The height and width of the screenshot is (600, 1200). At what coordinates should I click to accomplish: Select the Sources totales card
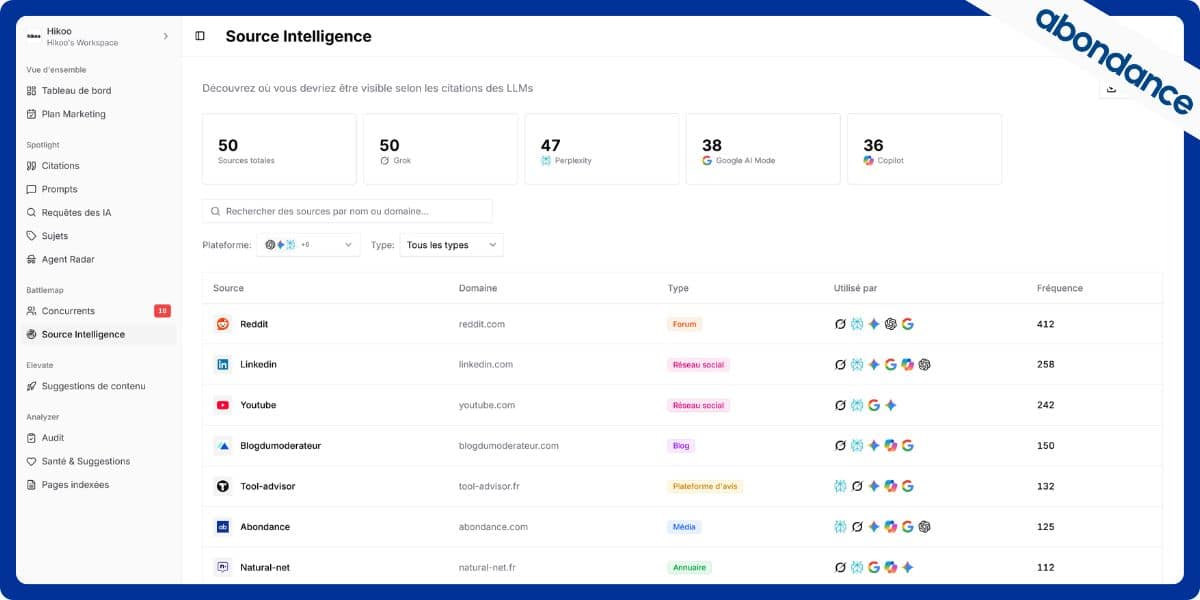279,149
